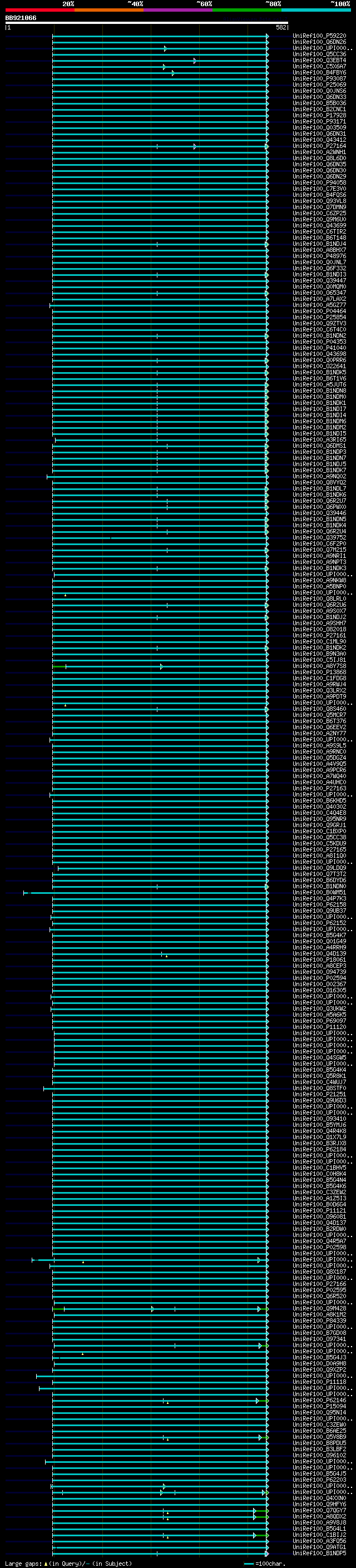Click the =100char. scale legend

pyautogui.click(x=264, y=1563)
